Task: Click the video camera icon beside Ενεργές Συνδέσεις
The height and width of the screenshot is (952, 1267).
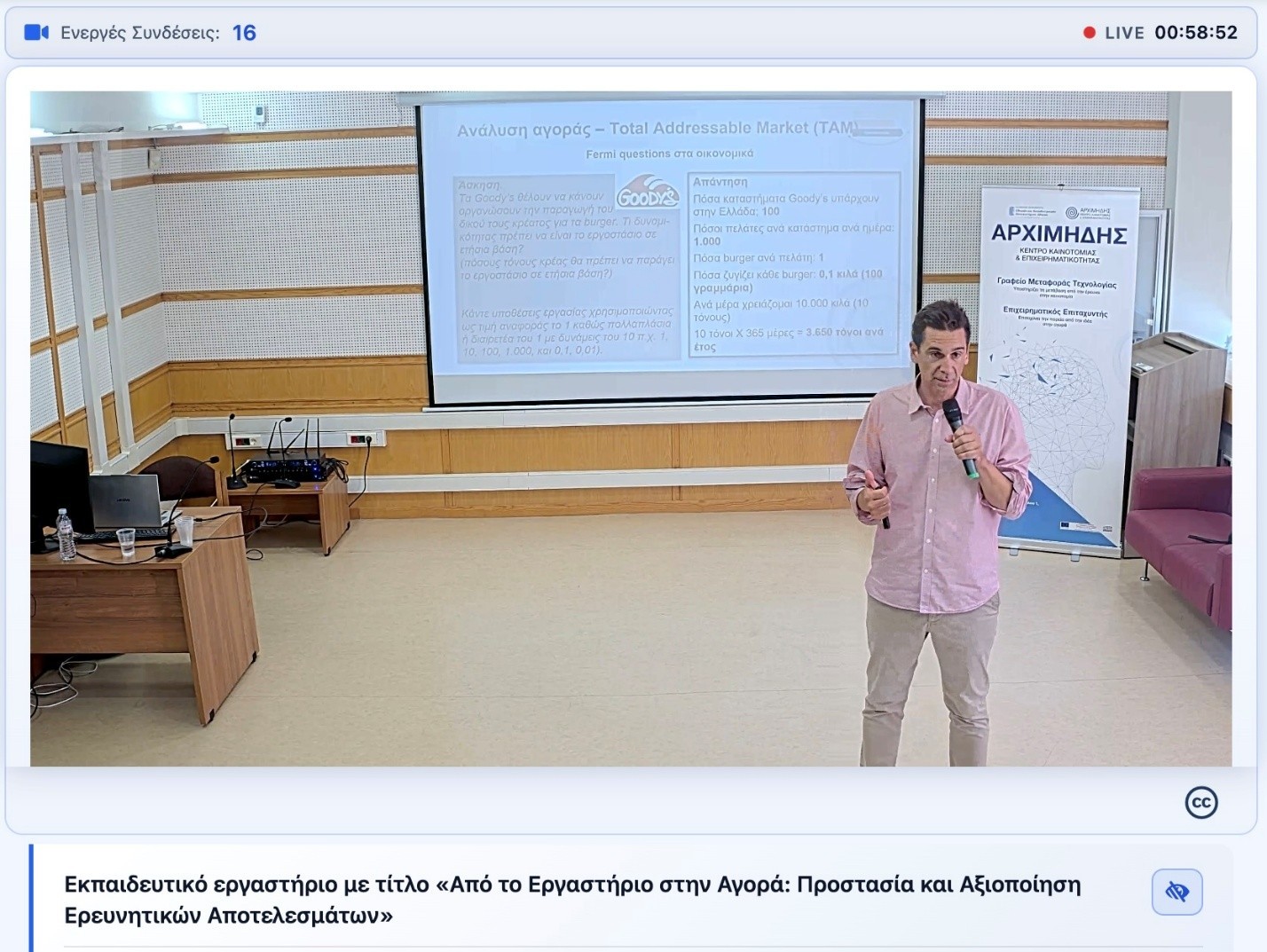Action: tap(36, 33)
